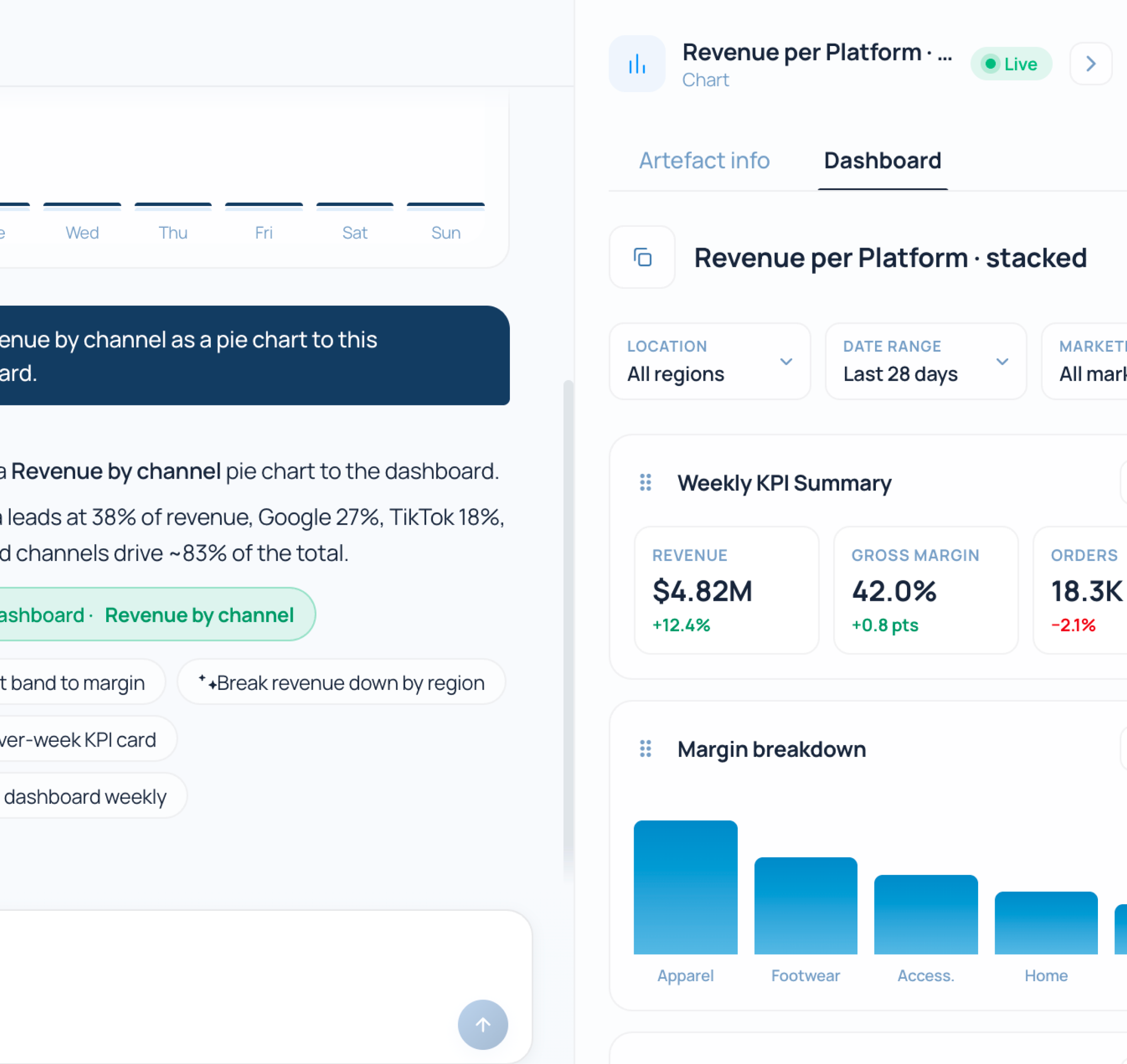Click the Apparel bar in Margin breakdown

pos(685,887)
